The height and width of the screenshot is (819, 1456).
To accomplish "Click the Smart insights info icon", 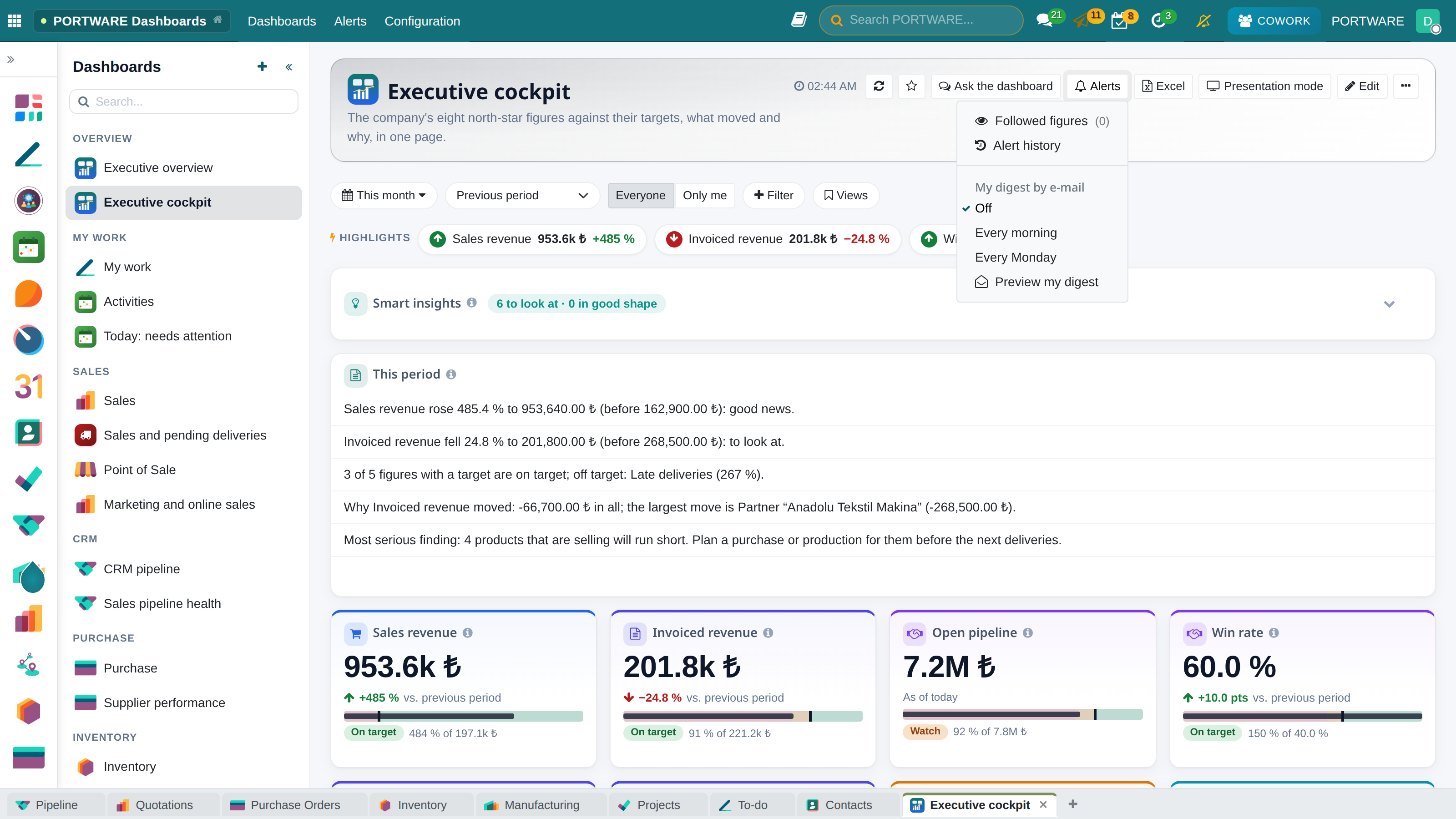I will pyautogui.click(x=471, y=303).
